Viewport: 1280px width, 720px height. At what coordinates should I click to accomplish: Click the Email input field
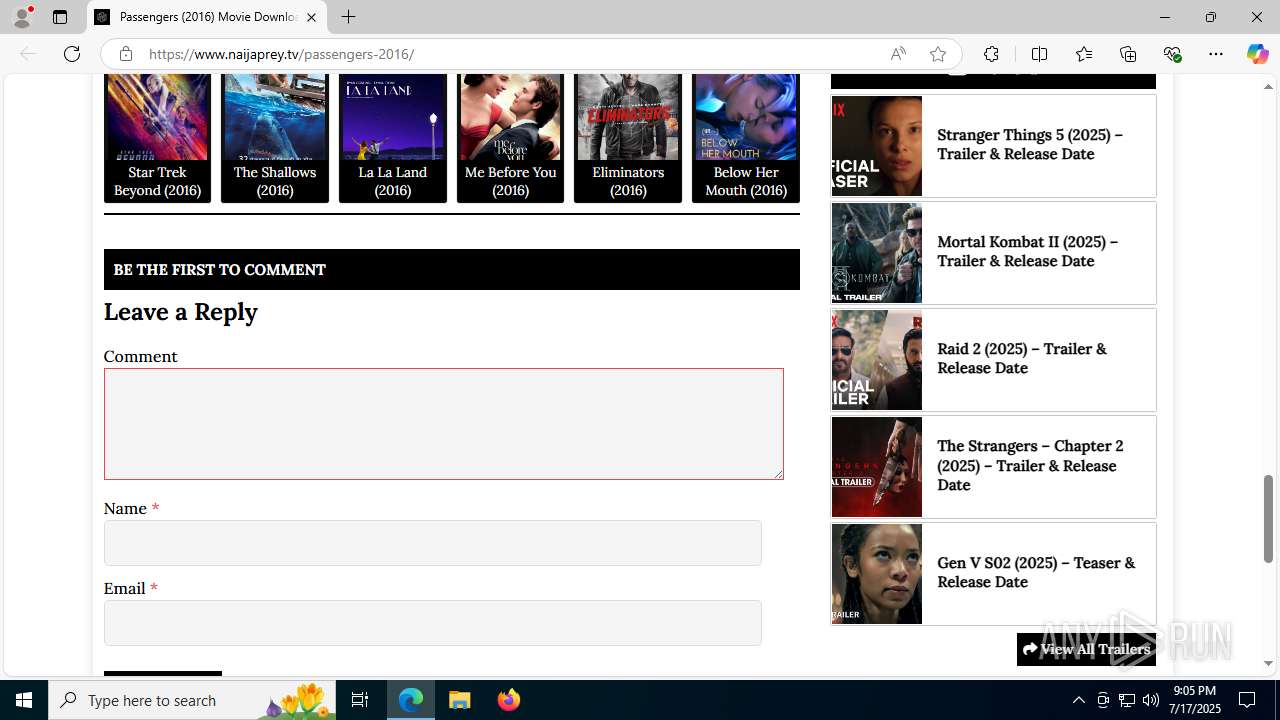click(433, 623)
